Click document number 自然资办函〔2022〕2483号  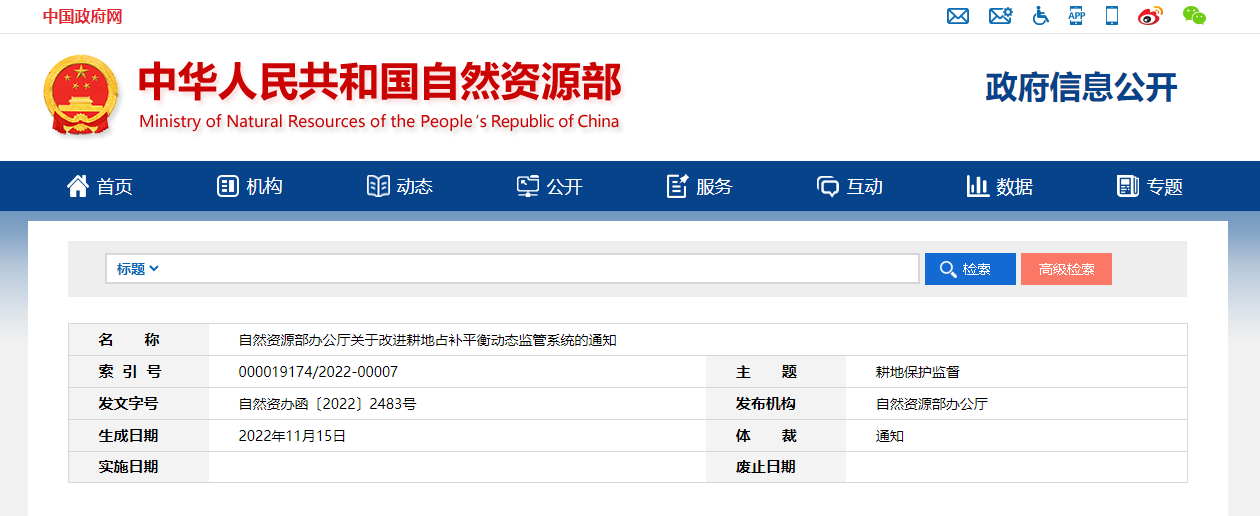[327, 404]
